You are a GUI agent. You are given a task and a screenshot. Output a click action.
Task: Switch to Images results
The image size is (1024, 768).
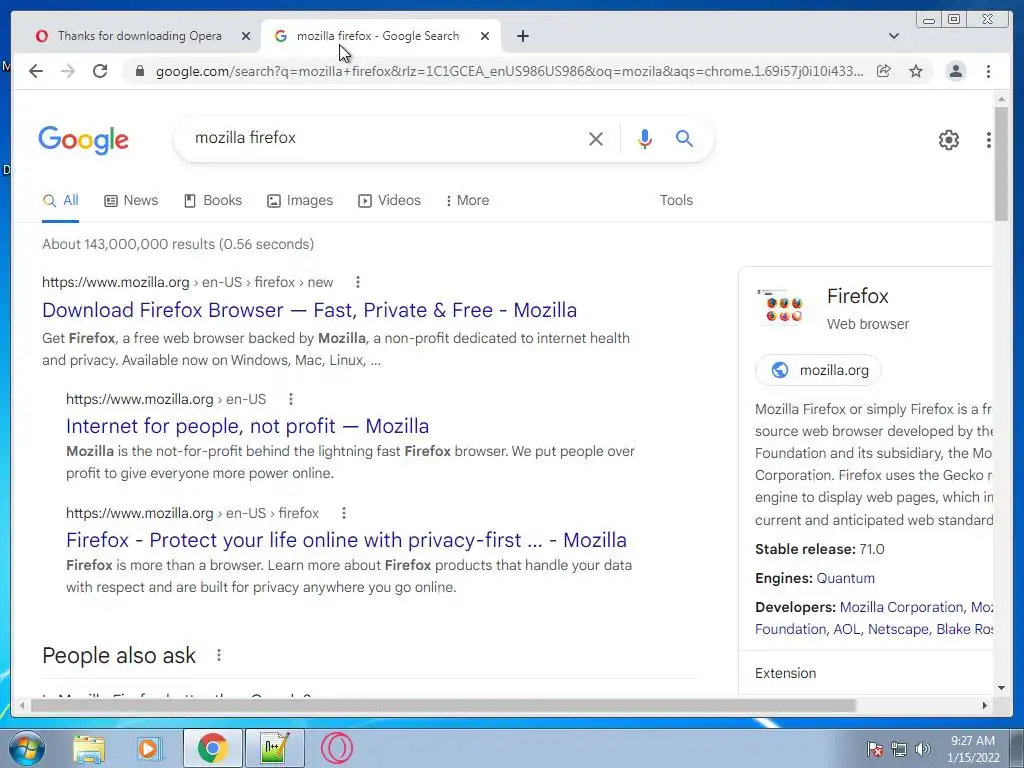point(300,200)
